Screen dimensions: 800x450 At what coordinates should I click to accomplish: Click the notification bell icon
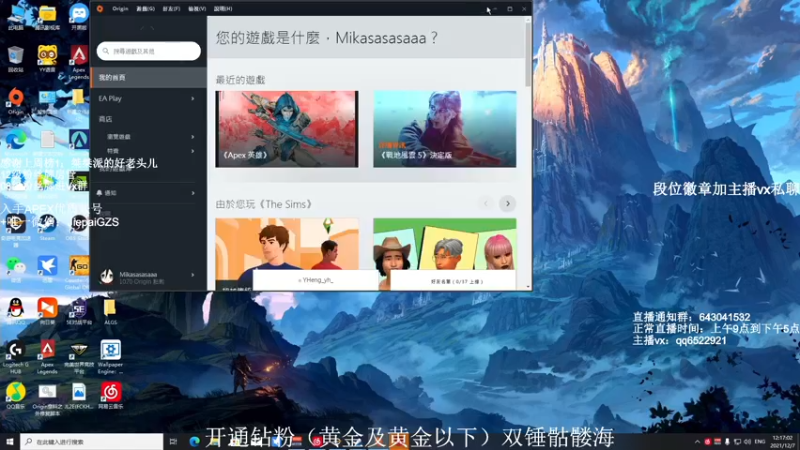coord(99,193)
